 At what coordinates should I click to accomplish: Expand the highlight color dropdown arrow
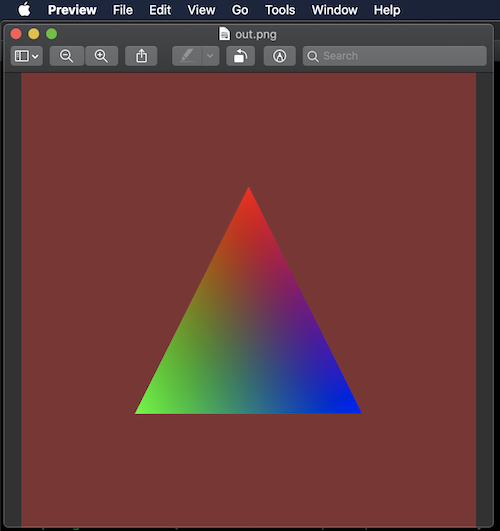pyautogui.click(x=211, y=56)
